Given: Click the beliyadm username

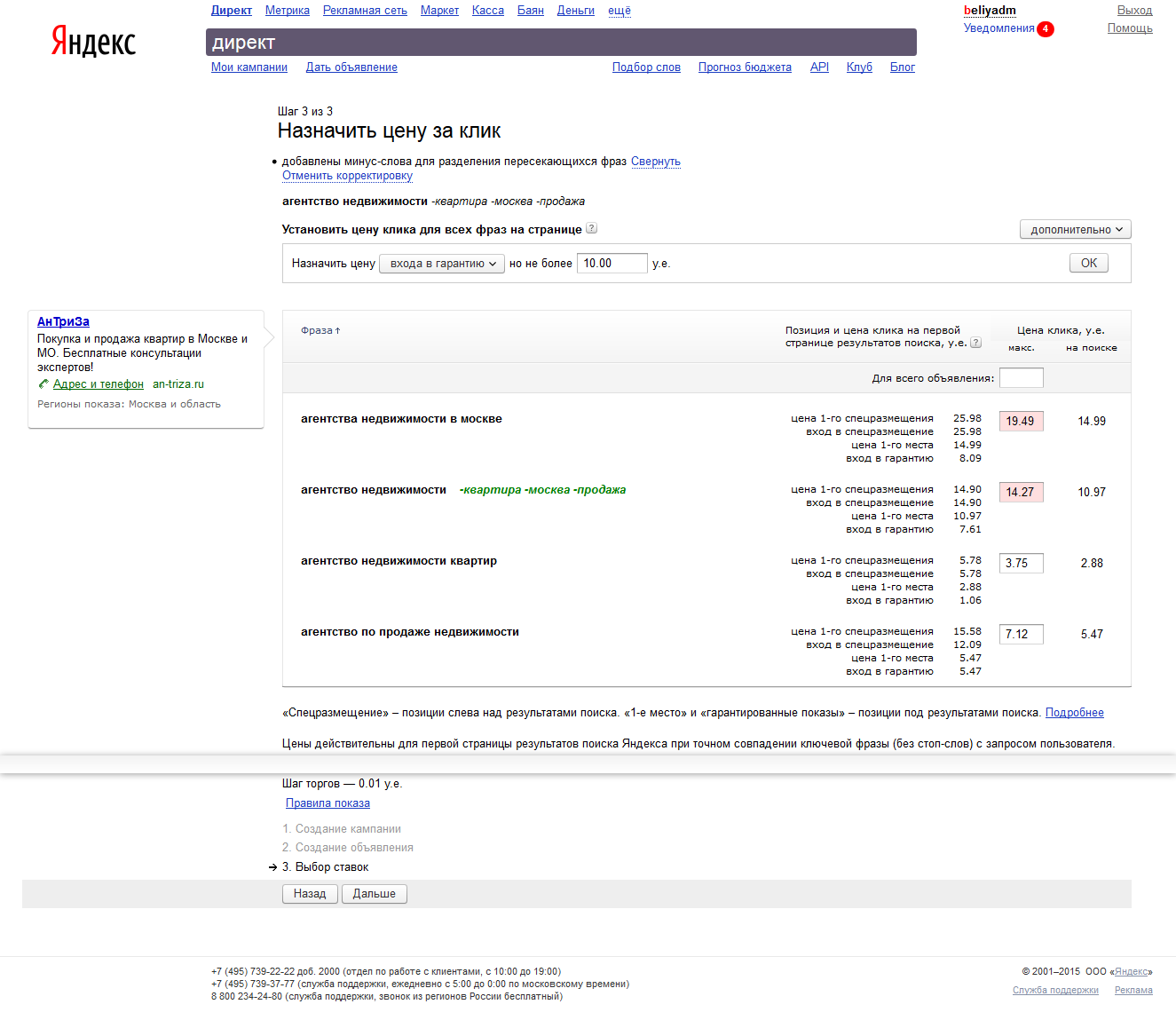Looking at the screenshot, I should pyautogui.click(x=990, y=11).
